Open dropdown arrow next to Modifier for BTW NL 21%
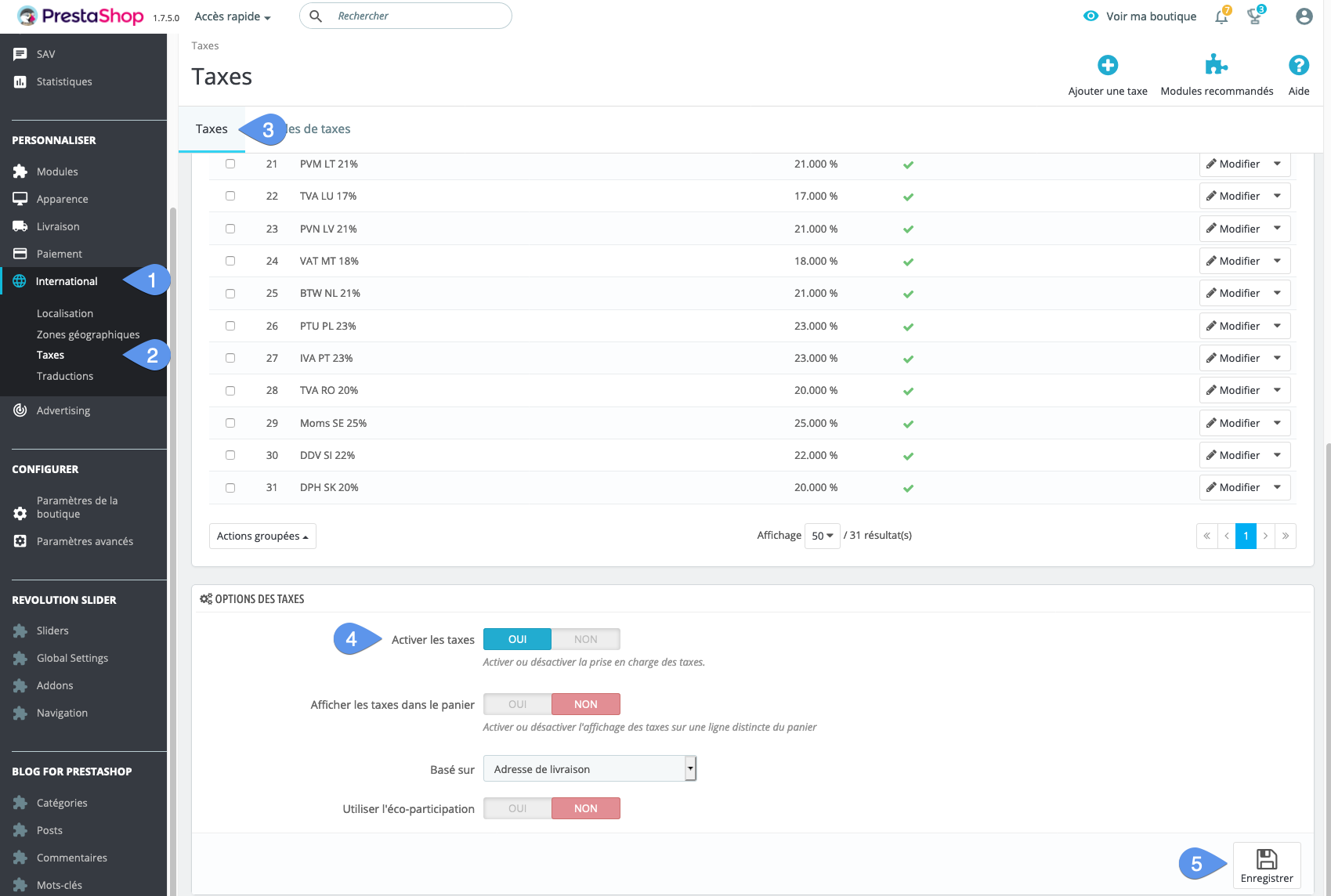This screenshot has height=896, width=1331. pos(1277,293)
